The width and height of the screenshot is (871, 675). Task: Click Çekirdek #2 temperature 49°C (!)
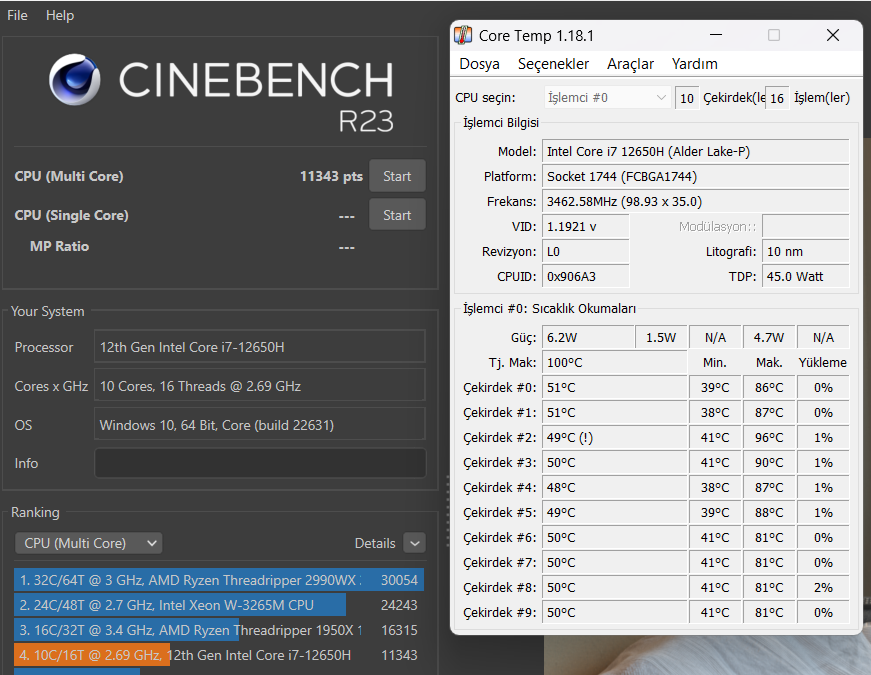(x=614, y=437)
